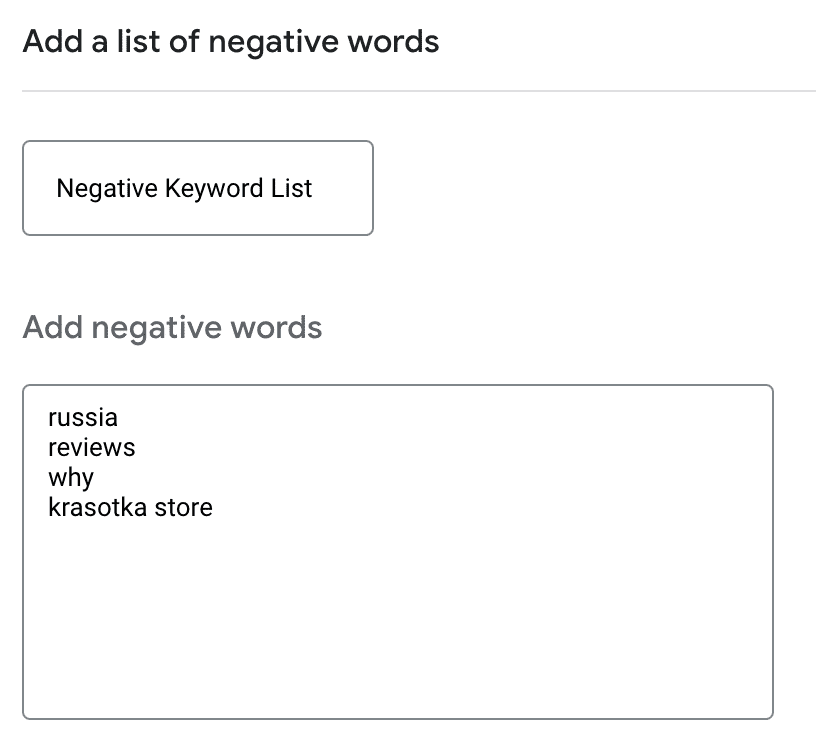
Task: Click the border of the keyword text box
Action: [x=22, y=550]
